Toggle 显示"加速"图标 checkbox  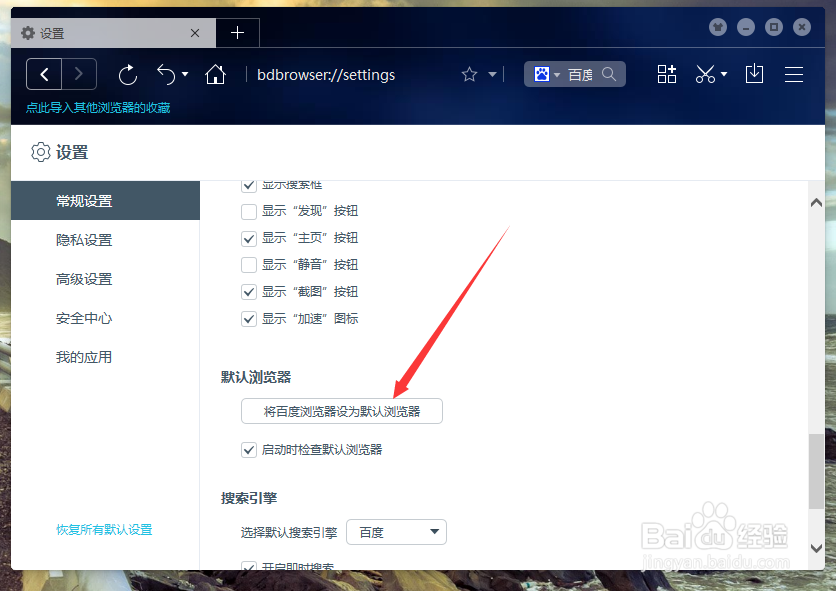pyautogui.click(x=249, y=319)
